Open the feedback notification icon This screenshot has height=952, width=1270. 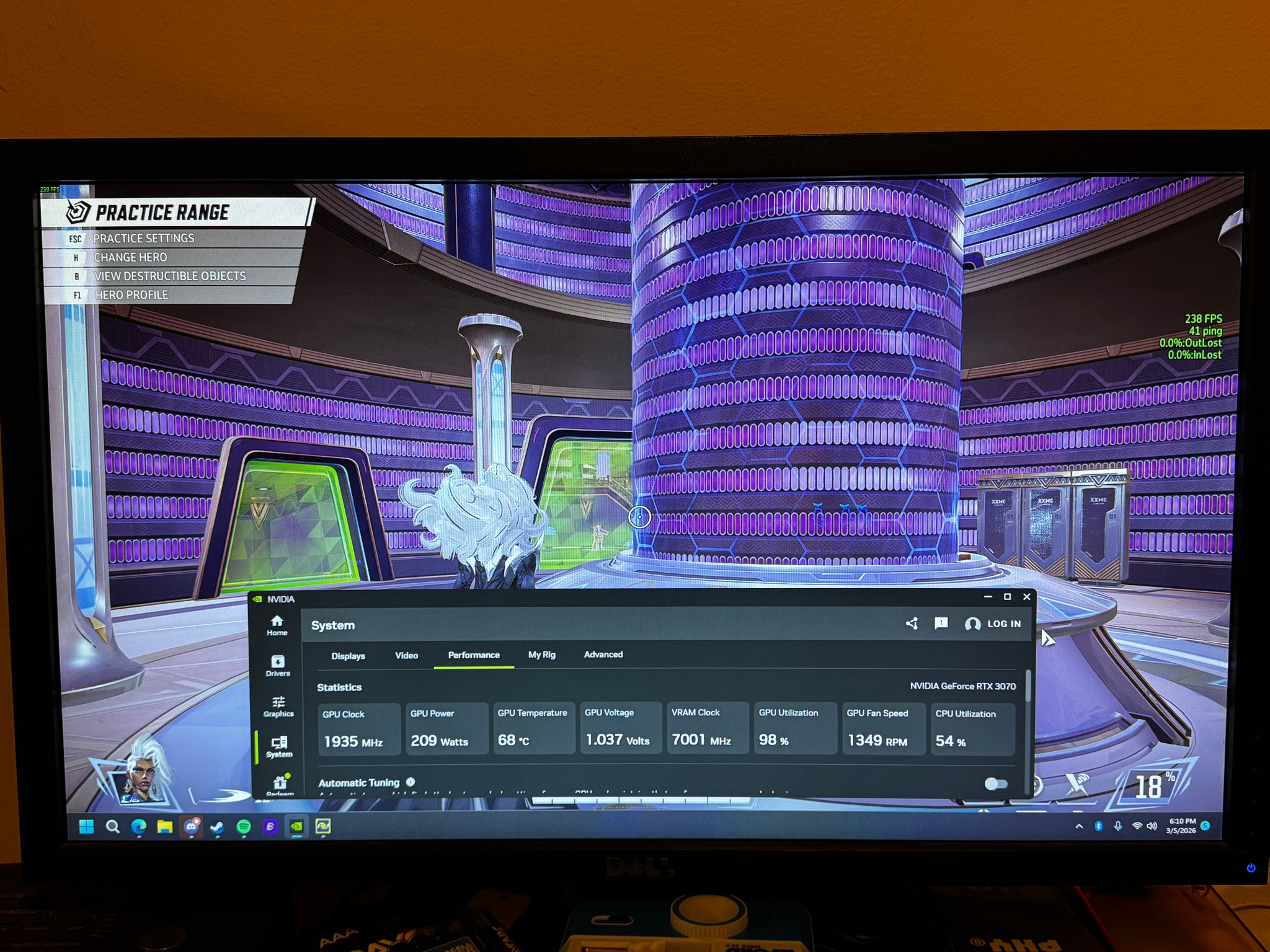pos(941,624)
